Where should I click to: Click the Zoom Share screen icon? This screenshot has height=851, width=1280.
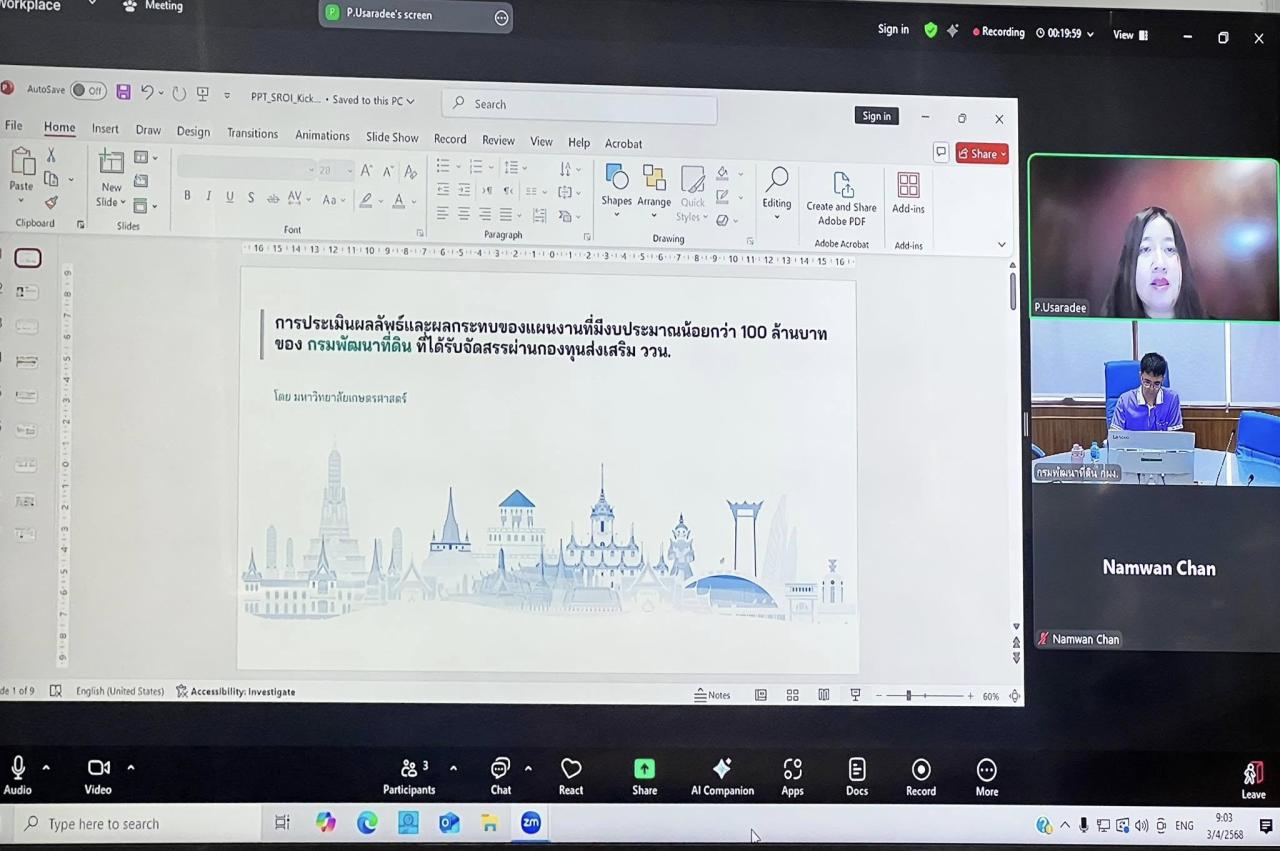coord(644,769)
